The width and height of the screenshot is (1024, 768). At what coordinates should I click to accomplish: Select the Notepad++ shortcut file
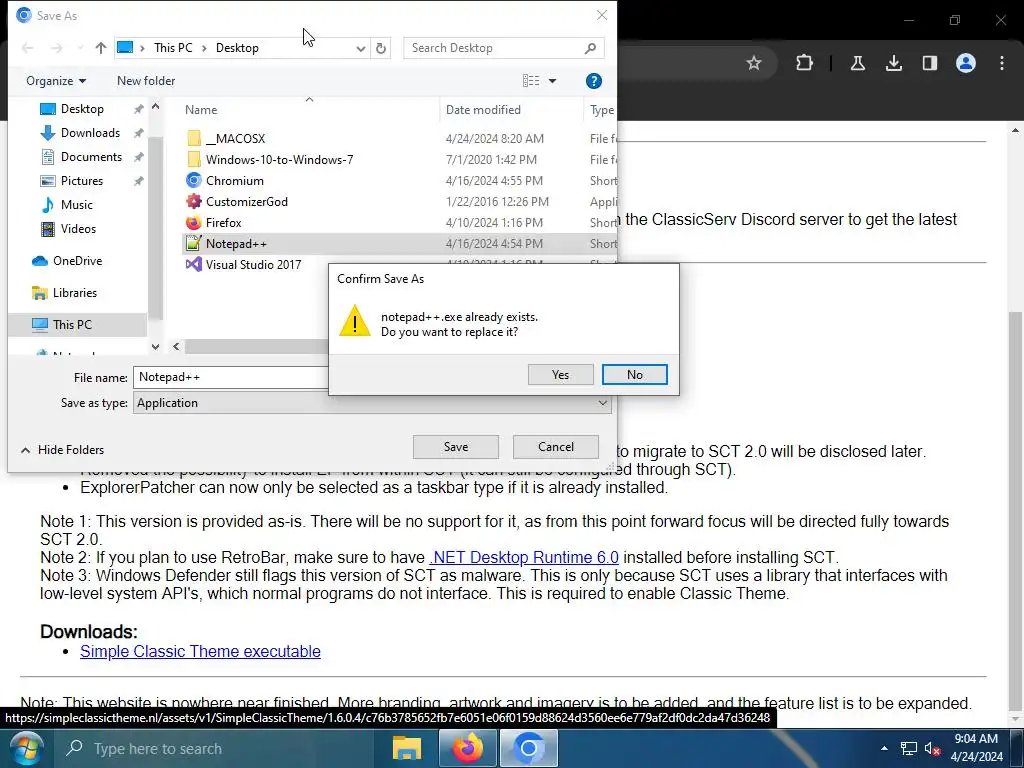click(x=236, y=244)
